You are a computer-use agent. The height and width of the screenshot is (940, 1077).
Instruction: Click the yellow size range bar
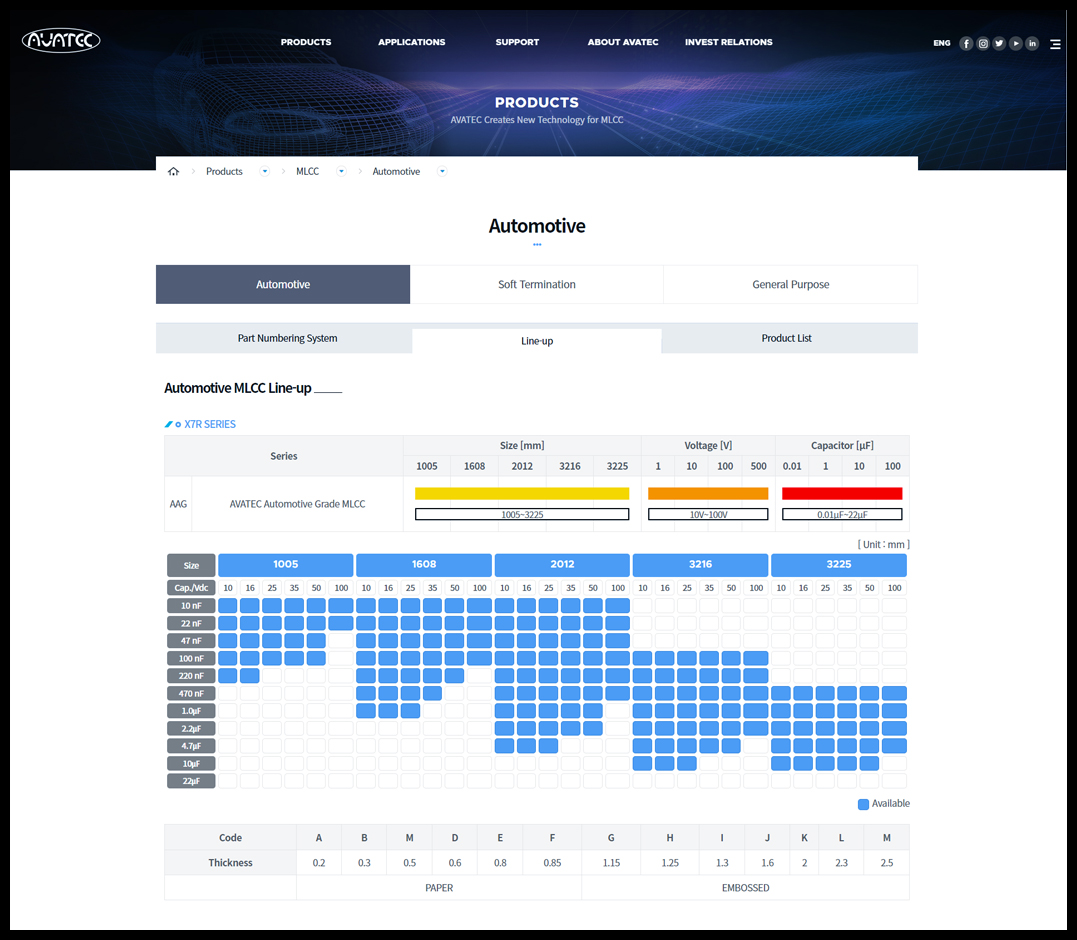(522, 493)
